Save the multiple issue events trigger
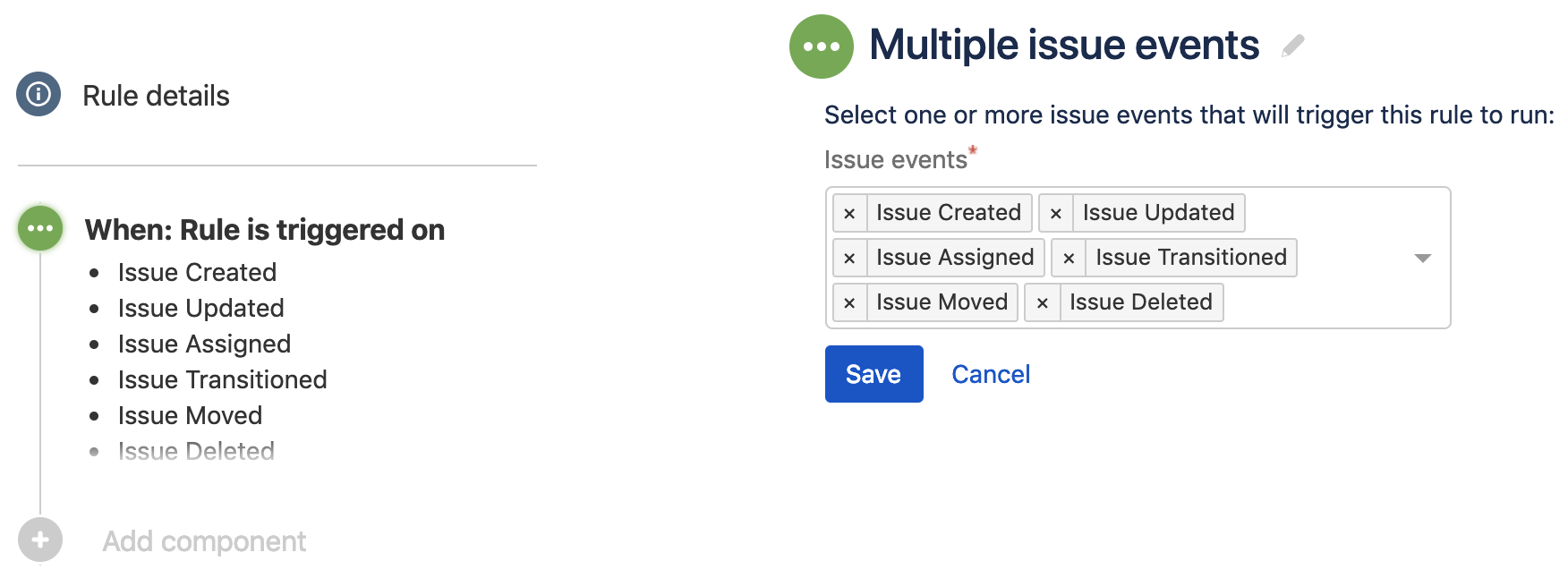This screenshot has width=1568, height=578. [x=873, y=374]
